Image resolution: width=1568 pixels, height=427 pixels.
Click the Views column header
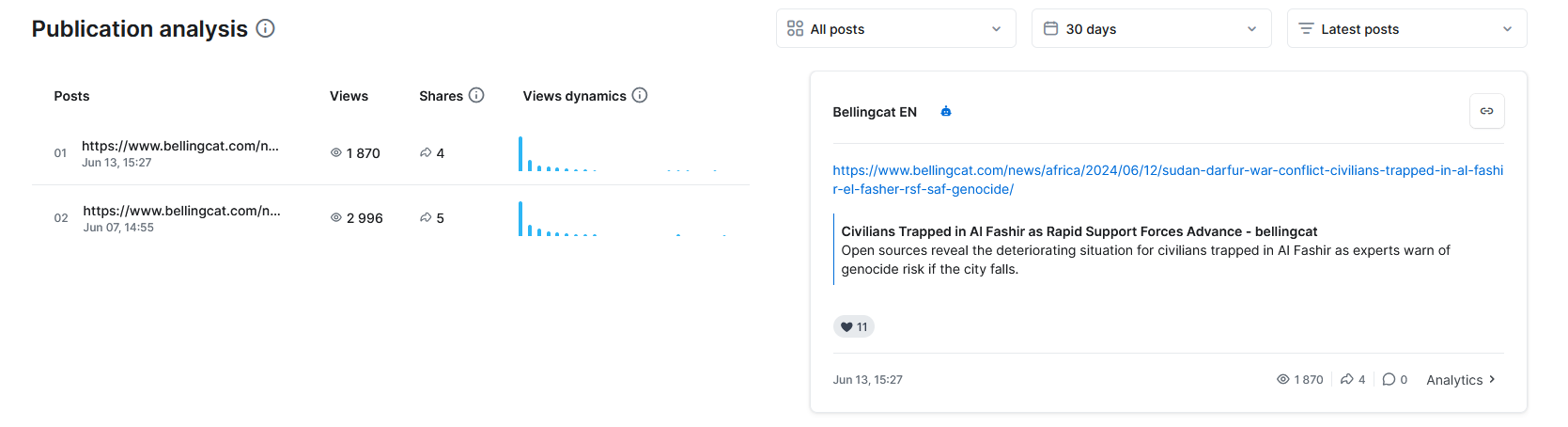[x=349, y=96]
